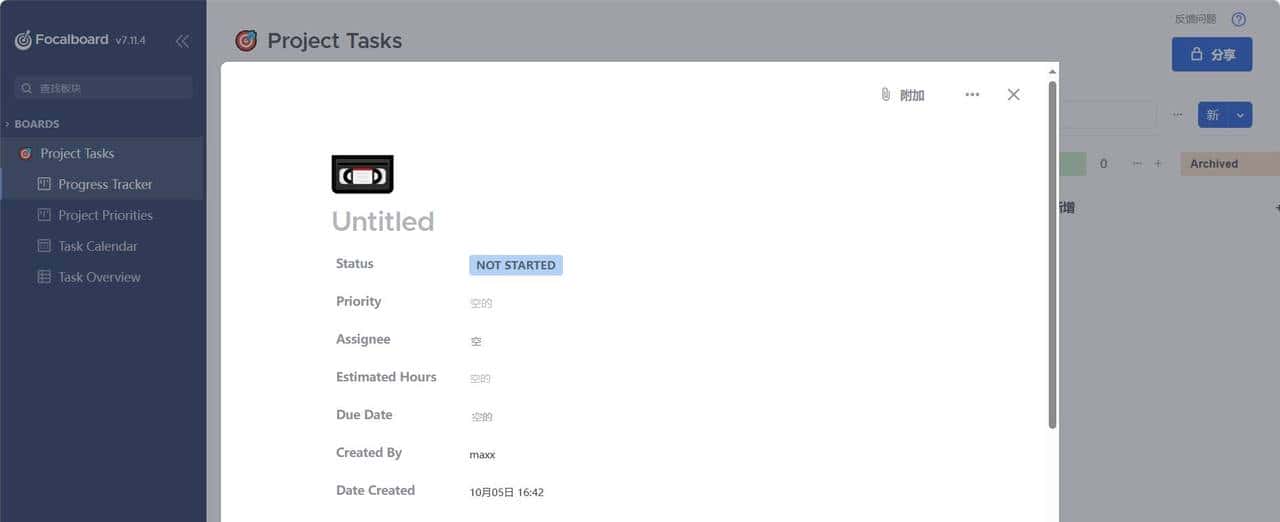Viewport: 1280px width, 522px height.
Task: Open the card options ellipsis menu
Action: click(x=972, y=95)
